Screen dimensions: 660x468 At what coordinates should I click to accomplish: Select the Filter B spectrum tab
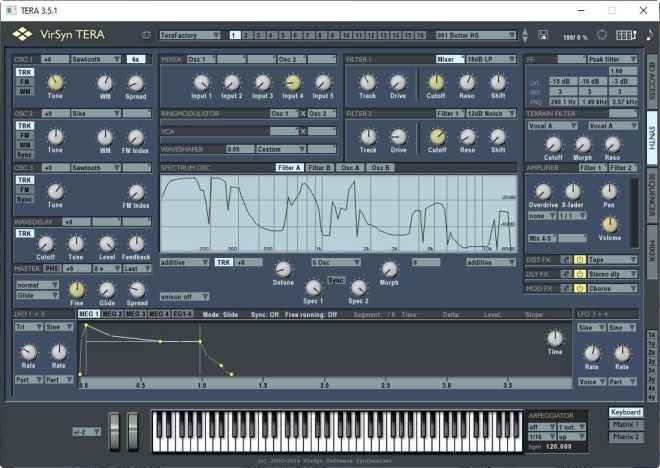319,168
